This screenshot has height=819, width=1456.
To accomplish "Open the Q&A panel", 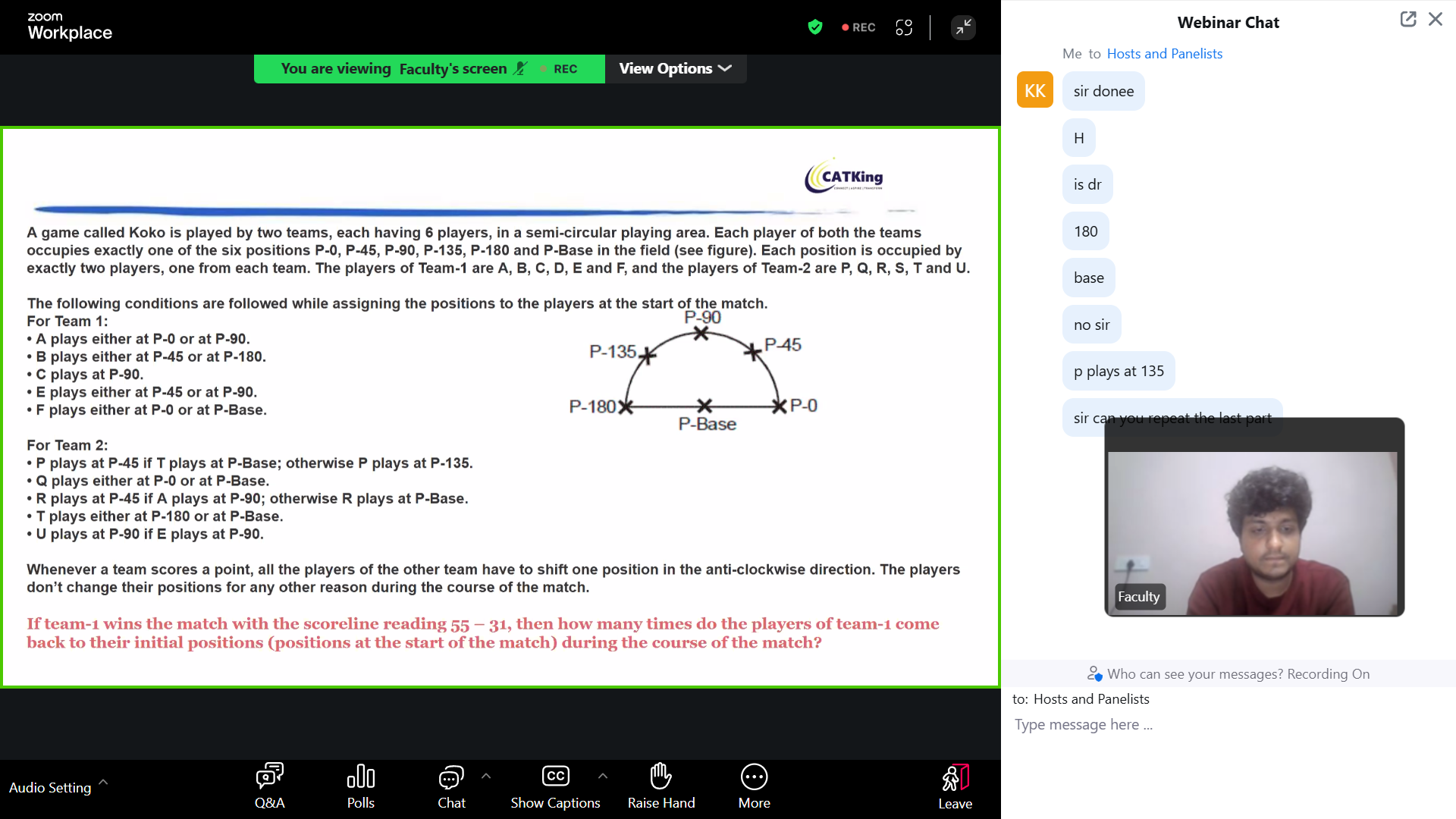I will point(269,786).
